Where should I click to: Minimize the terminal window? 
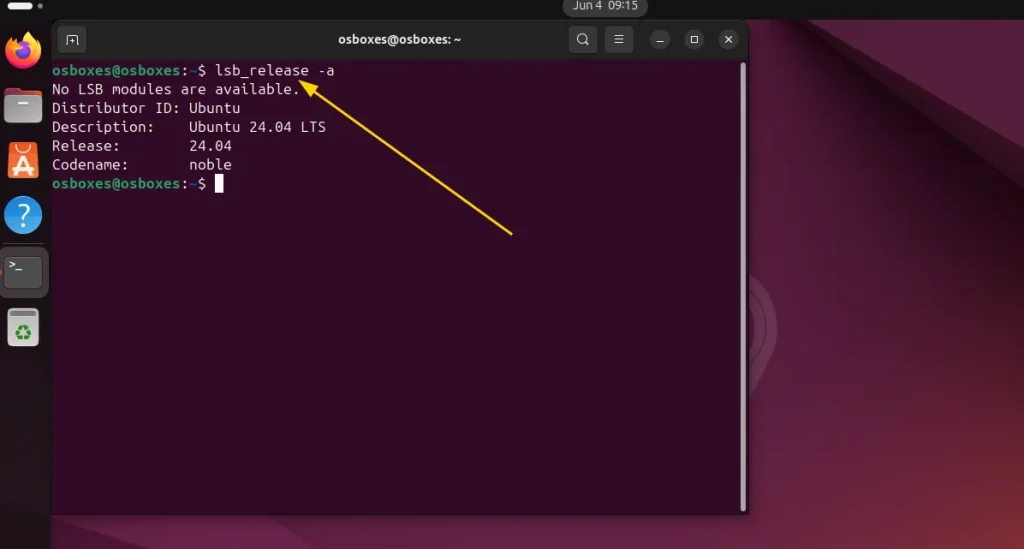pyautogui.click(x=660, y=40)
